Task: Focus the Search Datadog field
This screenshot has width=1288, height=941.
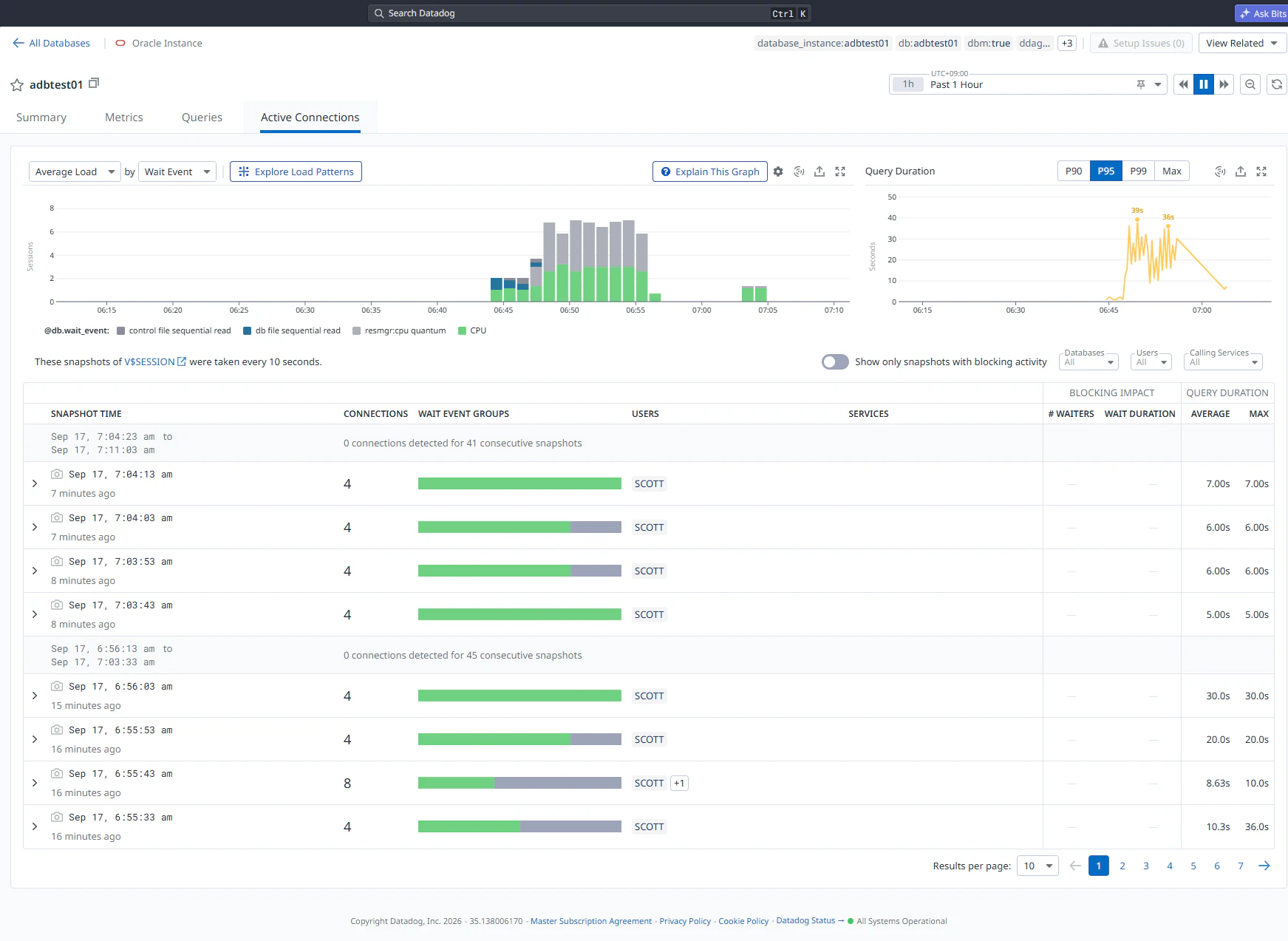Action: tap(590, 13)
